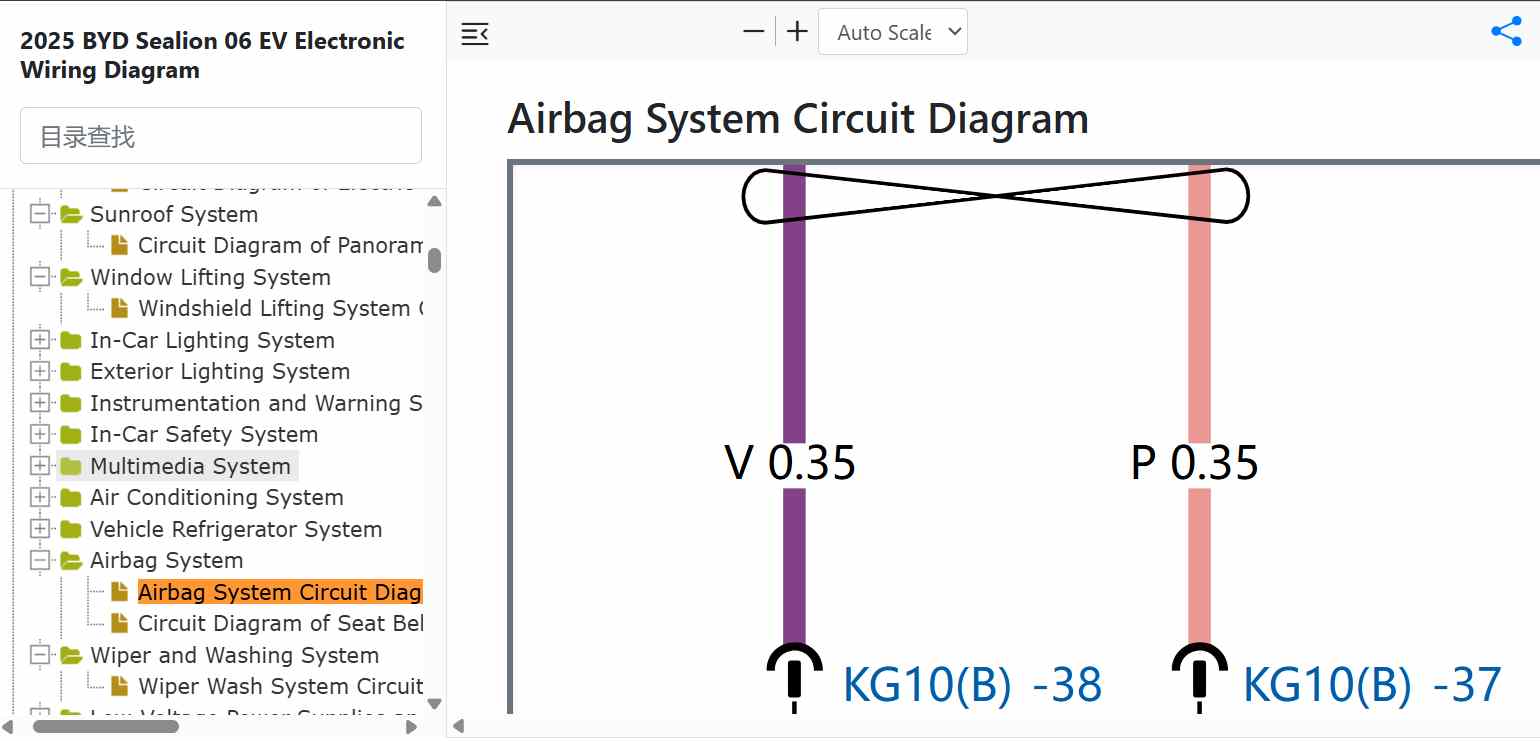Collapse the Wiper and Washing System folder
Screen dimensions: 1540x741
point(40,655)
